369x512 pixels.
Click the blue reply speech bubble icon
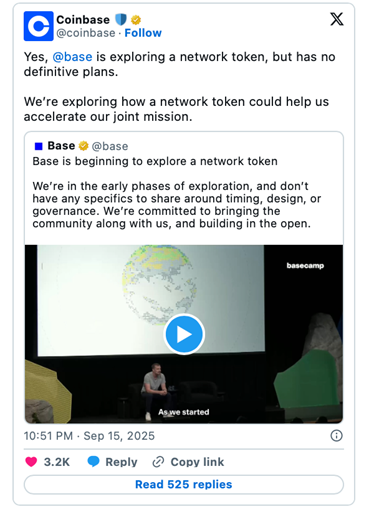tap(93, 462)
